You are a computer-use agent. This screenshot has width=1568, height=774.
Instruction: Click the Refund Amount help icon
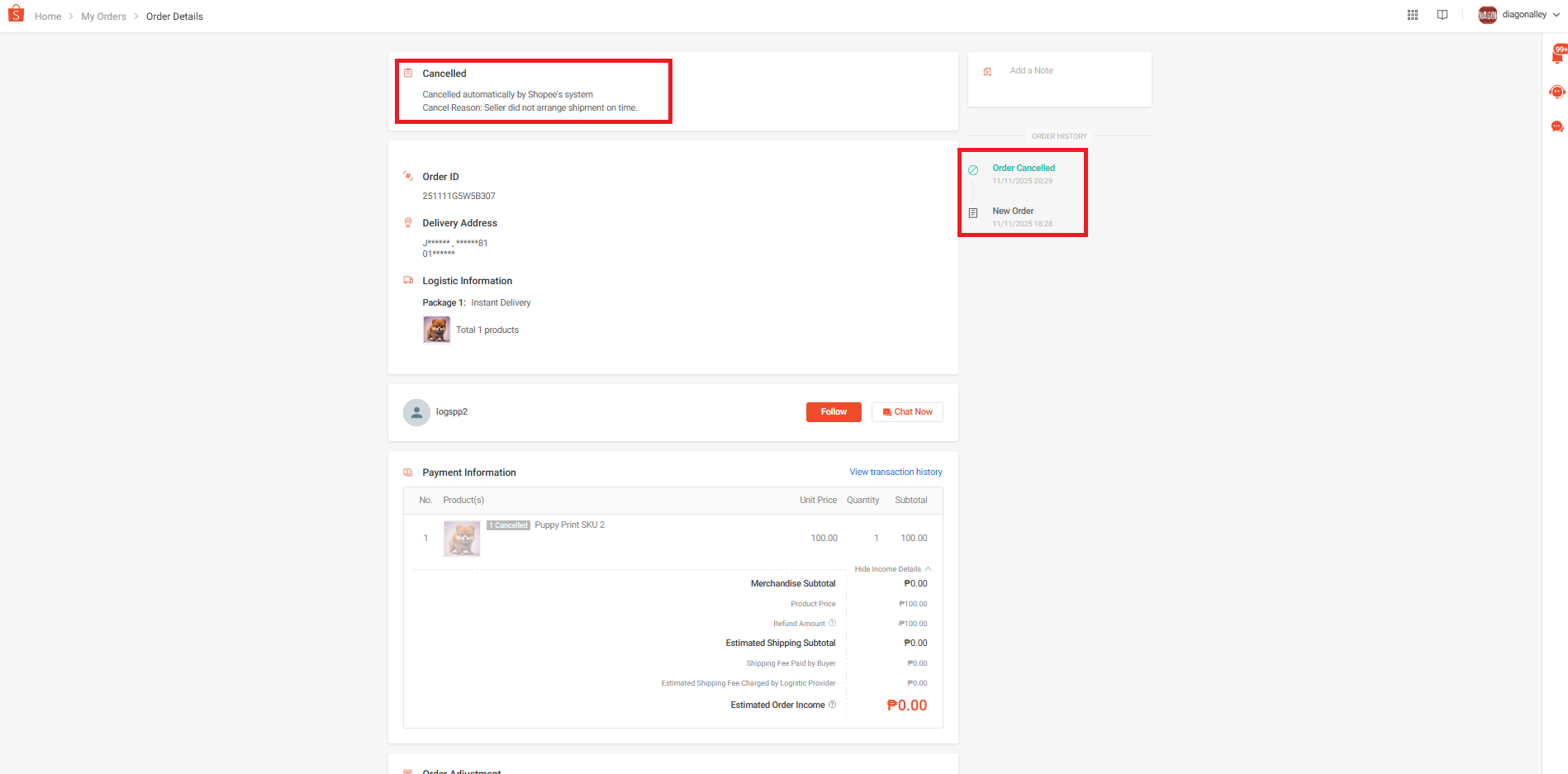(832, 623)
